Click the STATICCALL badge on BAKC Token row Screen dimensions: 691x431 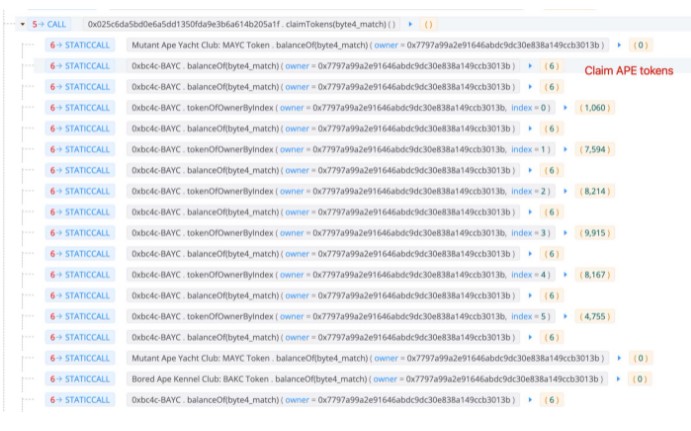[x=81, y=379]
